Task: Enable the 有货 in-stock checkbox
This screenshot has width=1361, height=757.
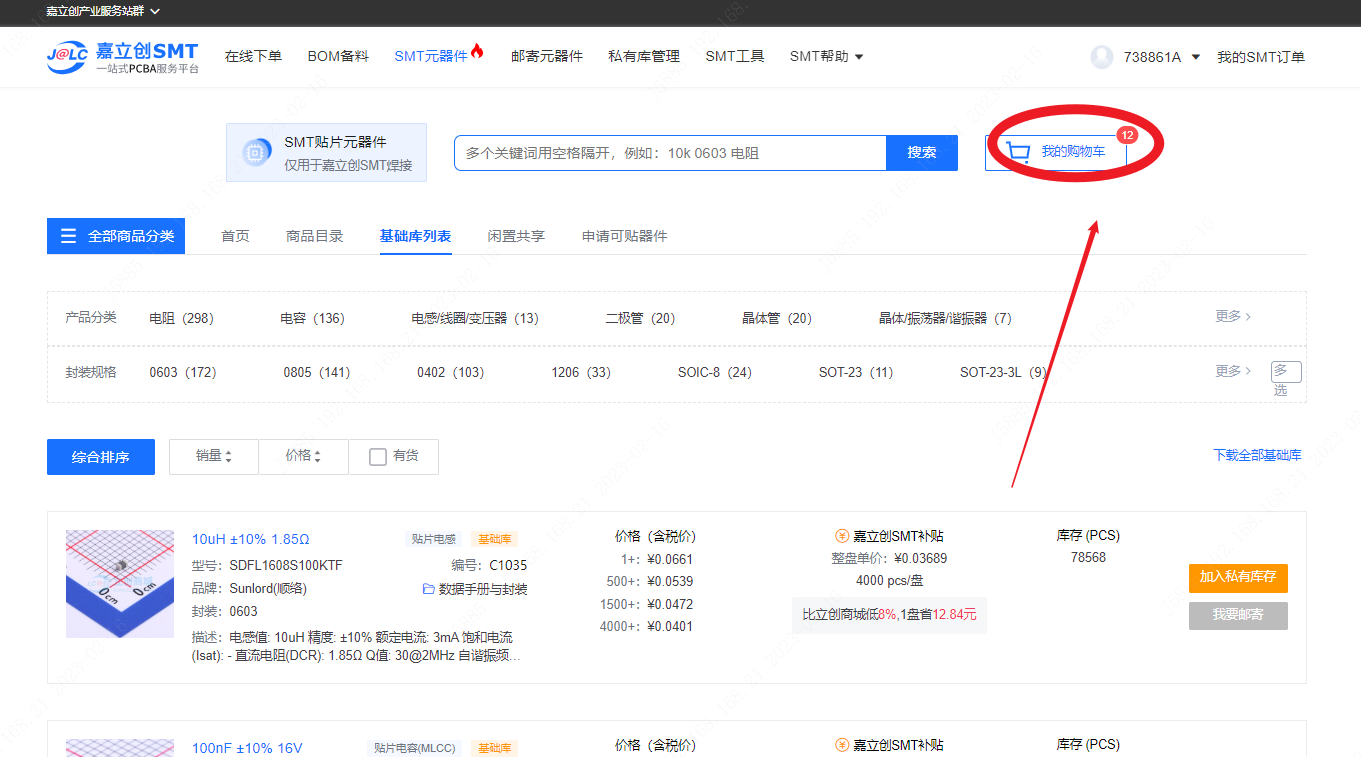Action: tap(378, 457)
